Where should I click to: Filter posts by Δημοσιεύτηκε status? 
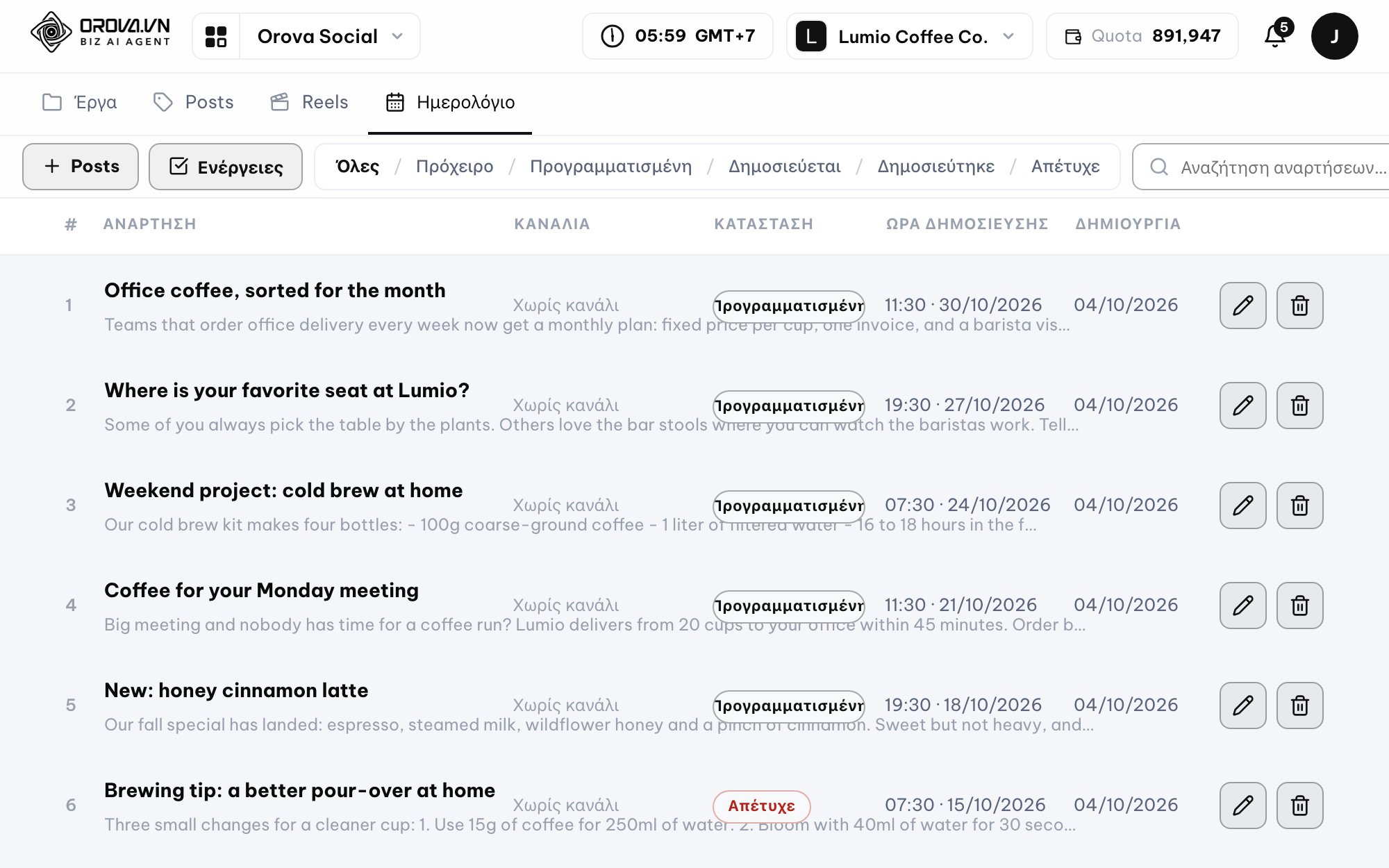click(935, 167)
